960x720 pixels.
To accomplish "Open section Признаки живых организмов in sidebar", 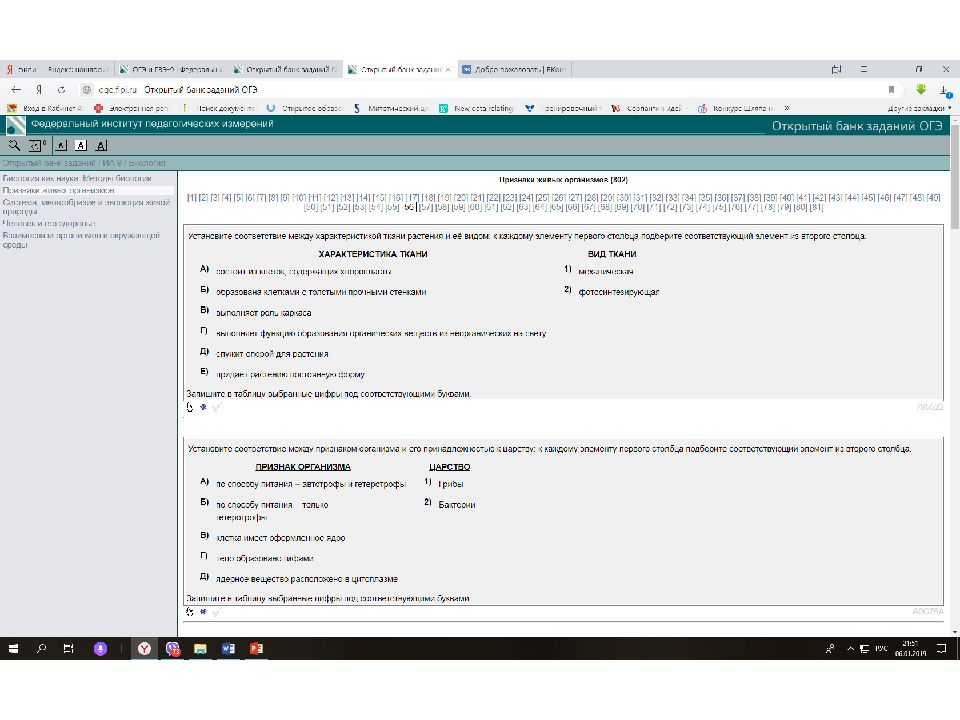I will point(59,190).
